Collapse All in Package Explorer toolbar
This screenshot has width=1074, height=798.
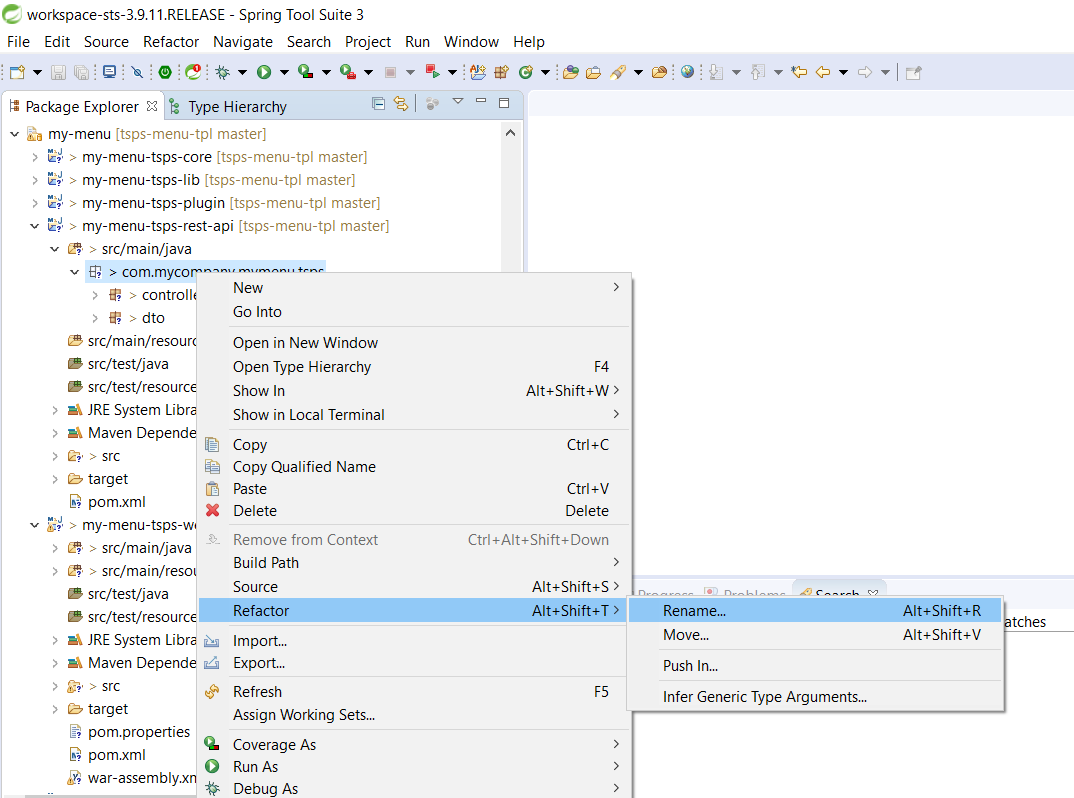(x=378, y=104)
